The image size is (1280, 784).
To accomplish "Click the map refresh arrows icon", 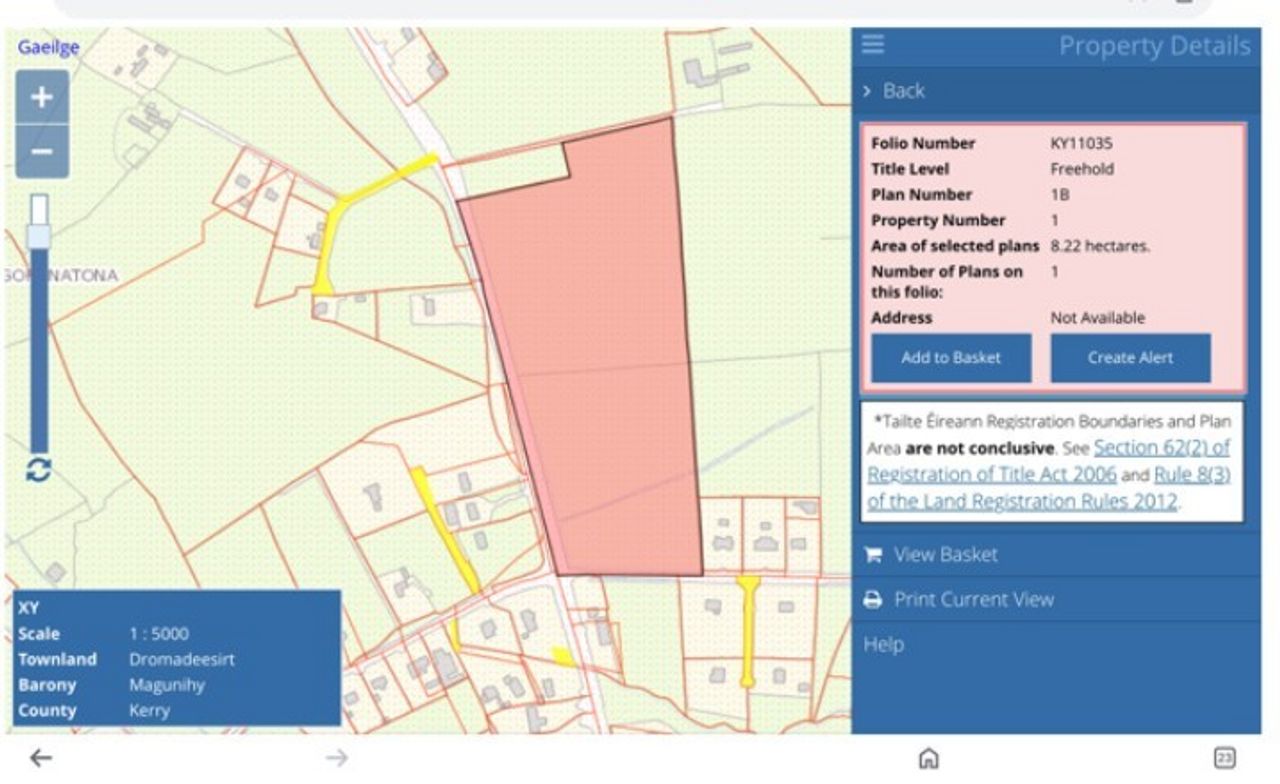I will pos(39,470).
